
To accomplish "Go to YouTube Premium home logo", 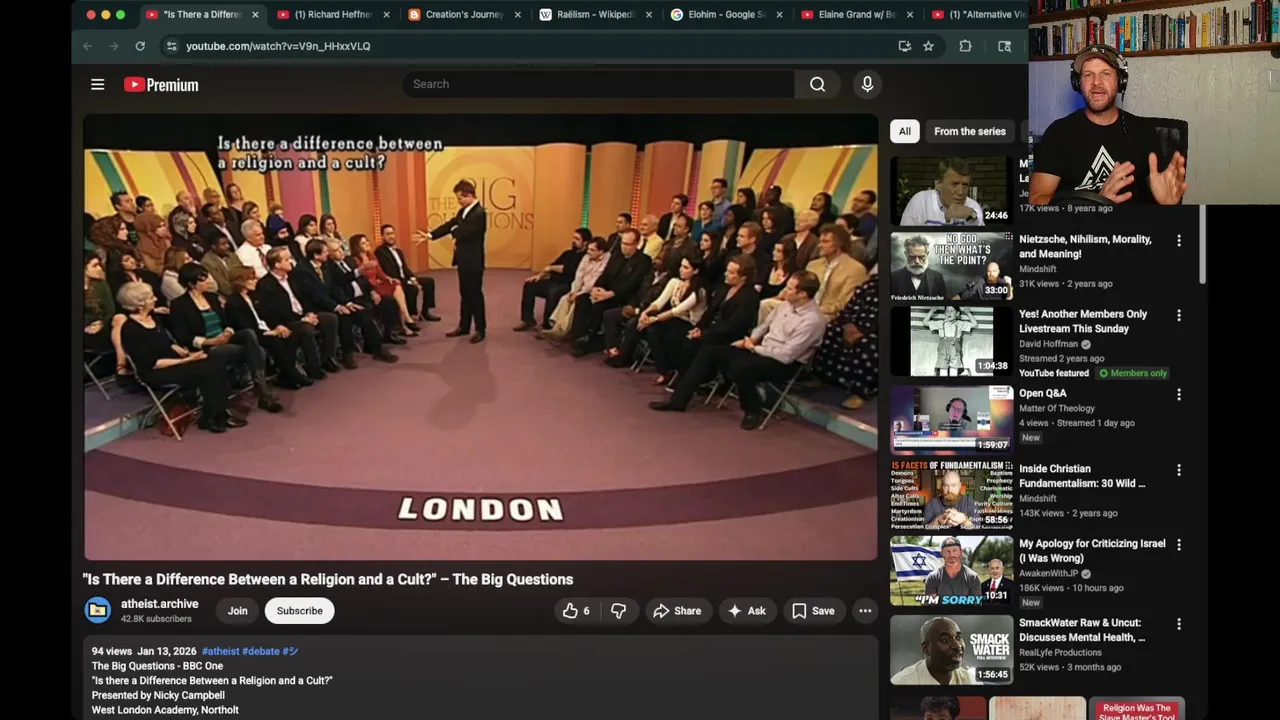I will tap(161, 85).
